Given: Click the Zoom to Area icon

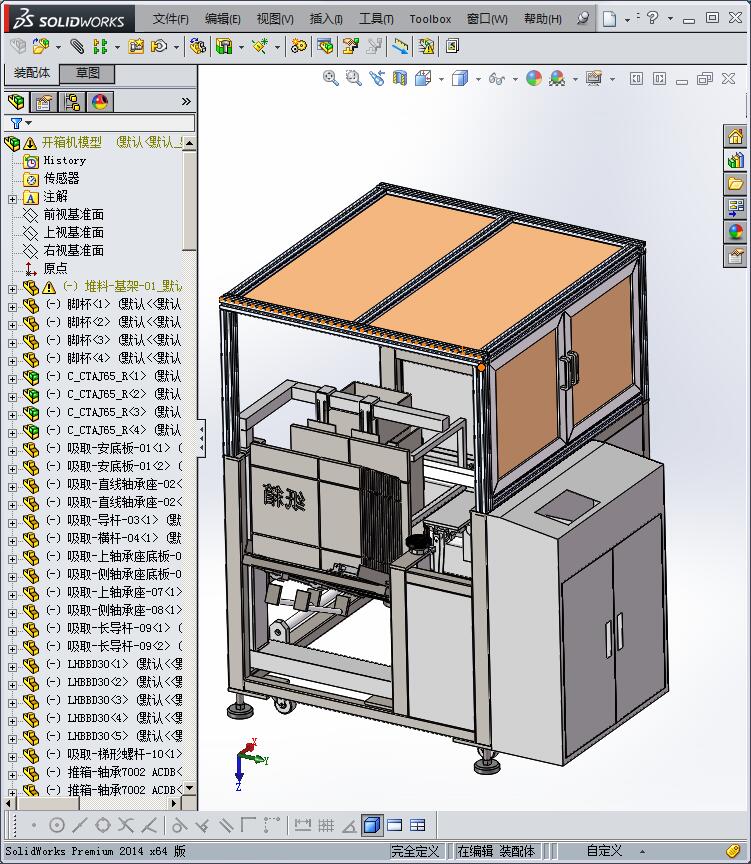Looking at the screenshot, I should tap(354, 78).
